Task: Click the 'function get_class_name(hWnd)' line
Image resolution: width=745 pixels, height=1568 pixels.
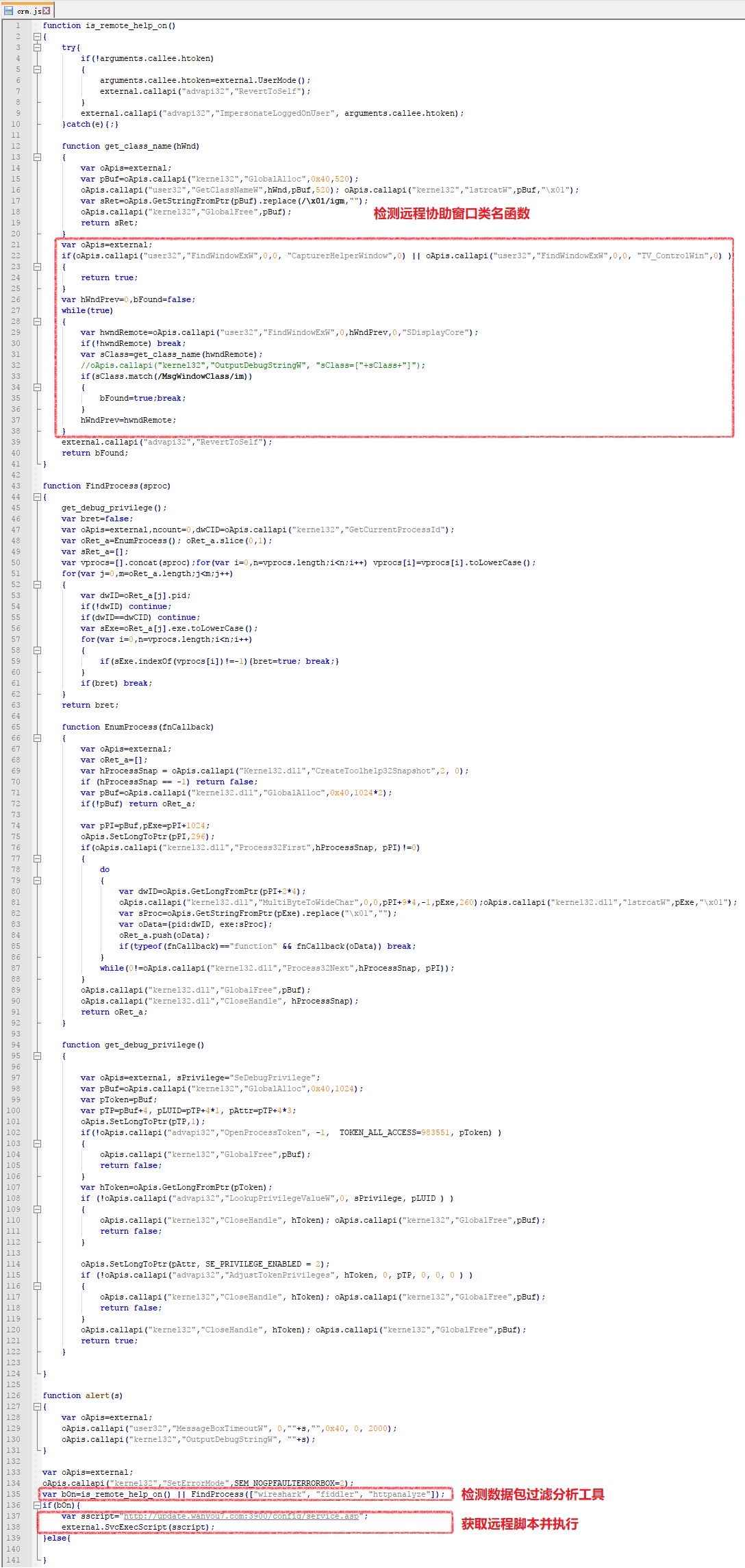Action: point(130,146)
